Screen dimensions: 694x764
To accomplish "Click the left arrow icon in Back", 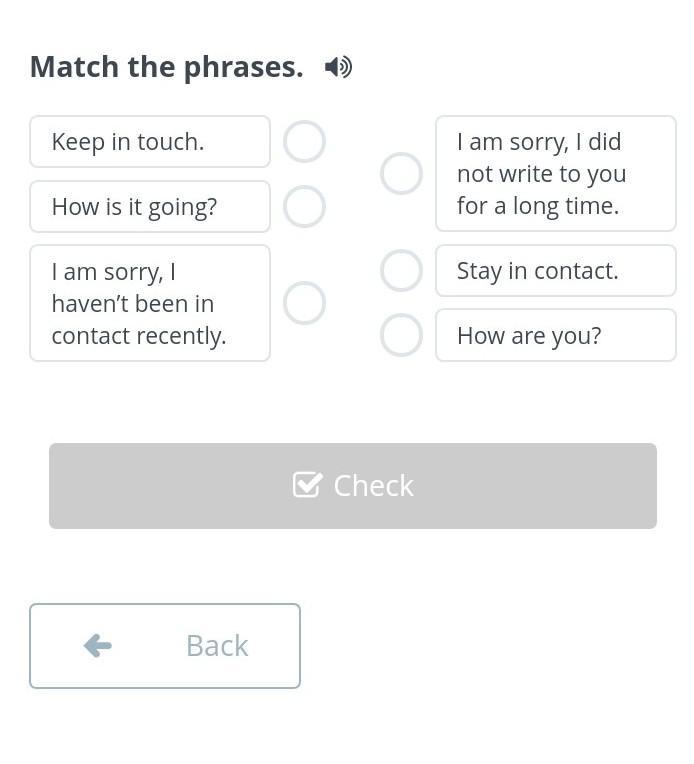I will (97, 645).
